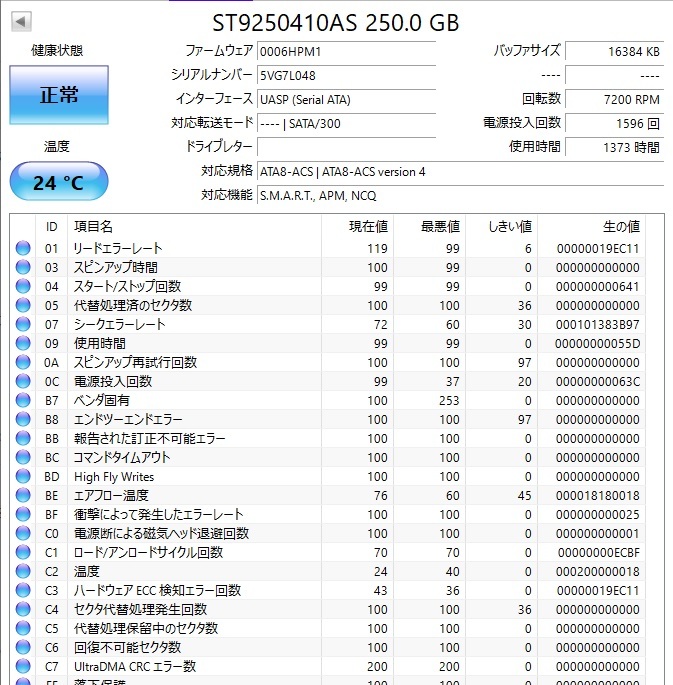Click worst value 253 of ベンダ固有
This screenshot has height=685, width=673.
(449, 401)
